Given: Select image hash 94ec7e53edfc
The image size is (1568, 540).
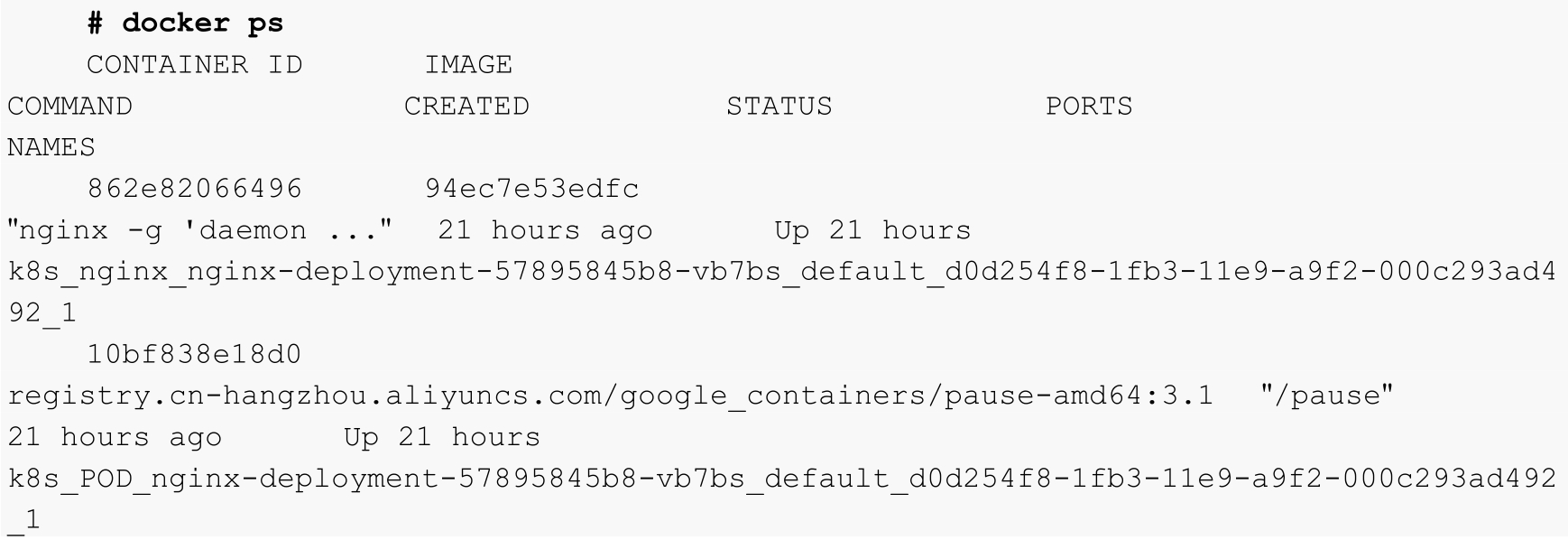Looking at the screenshot, I should 532,189.
